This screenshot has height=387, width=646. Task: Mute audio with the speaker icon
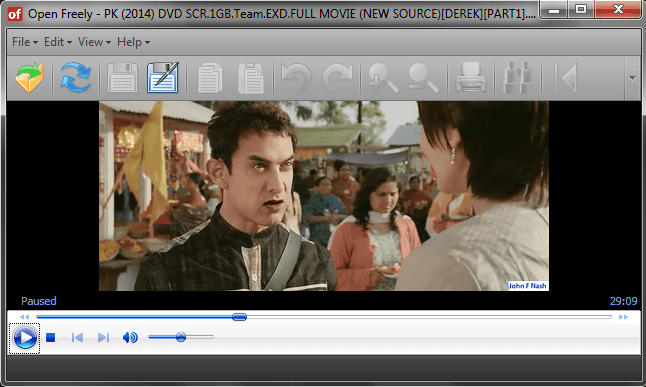130,338
